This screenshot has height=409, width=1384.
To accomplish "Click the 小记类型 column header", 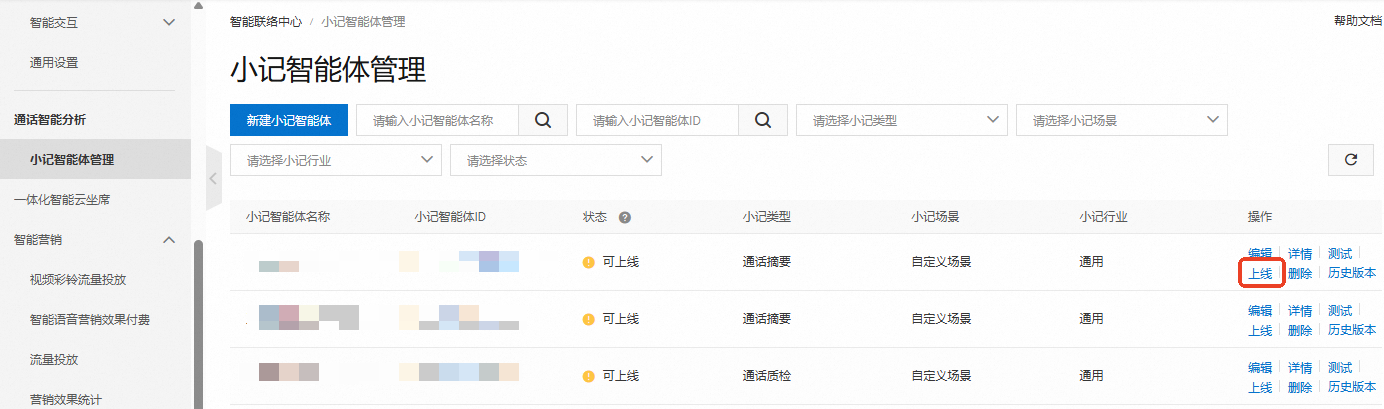I will tap(767, 217).
